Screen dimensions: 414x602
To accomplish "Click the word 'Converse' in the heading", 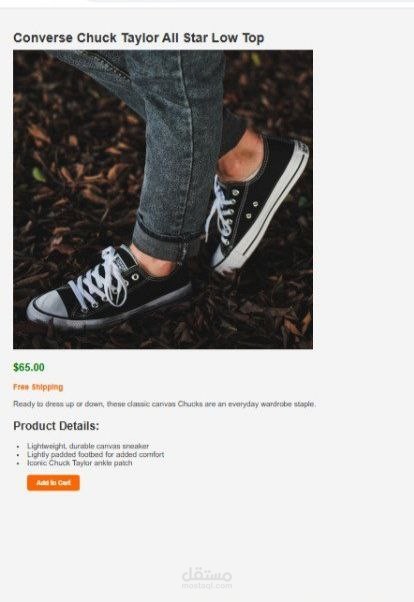I will [43, 38].
